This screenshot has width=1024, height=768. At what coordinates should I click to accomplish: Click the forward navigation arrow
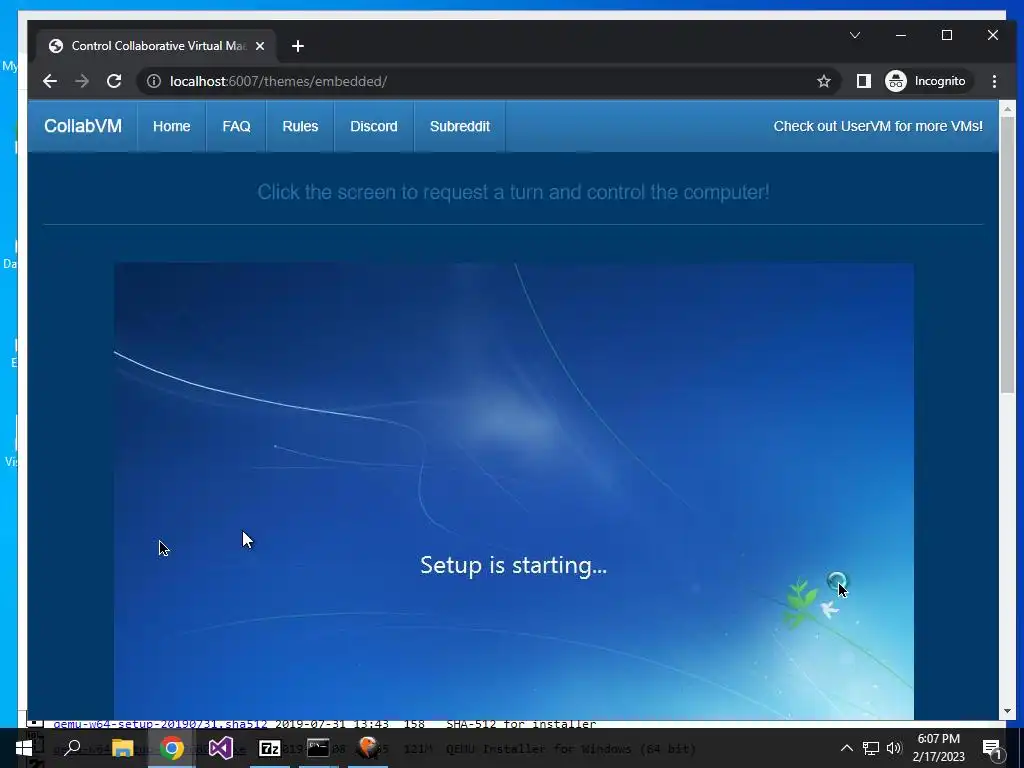(x=82, y=81)
